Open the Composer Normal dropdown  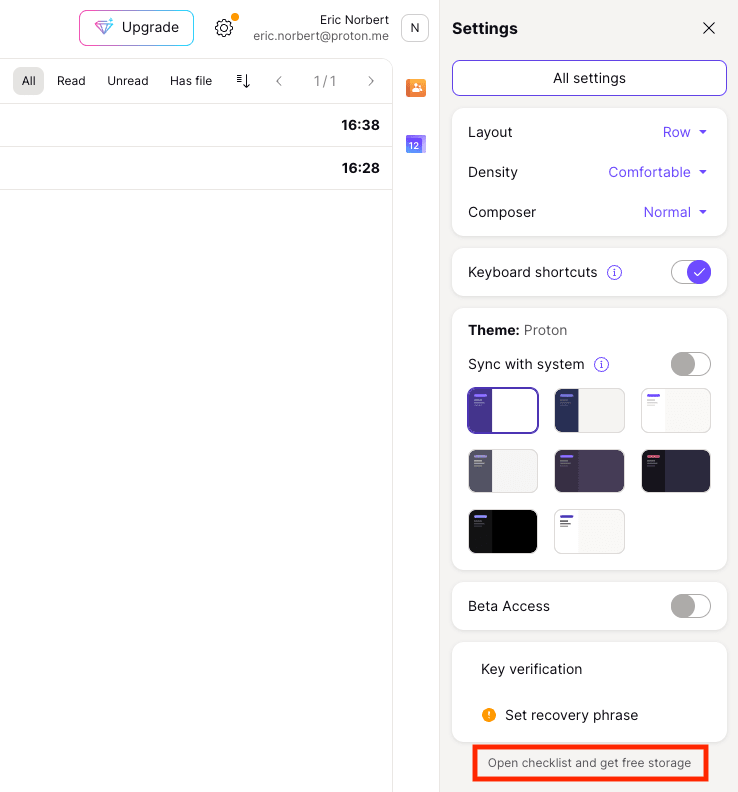[x=675, y=212]
